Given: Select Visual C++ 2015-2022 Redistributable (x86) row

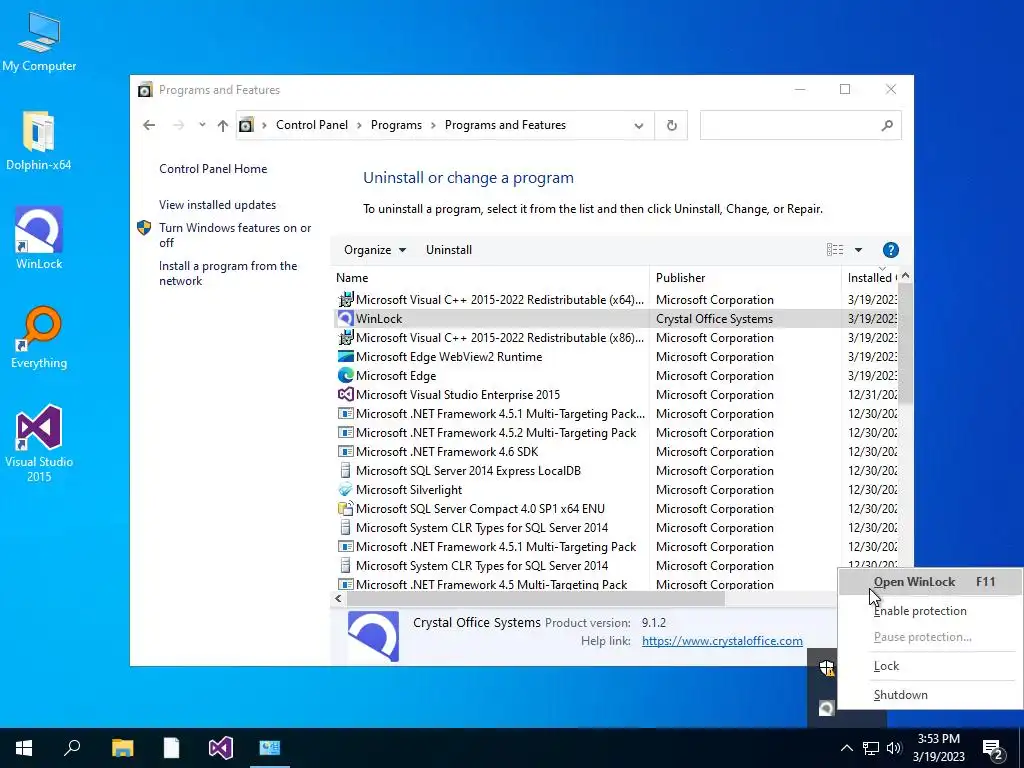Looking at the screenshot, I should click(x=616, y=338).
